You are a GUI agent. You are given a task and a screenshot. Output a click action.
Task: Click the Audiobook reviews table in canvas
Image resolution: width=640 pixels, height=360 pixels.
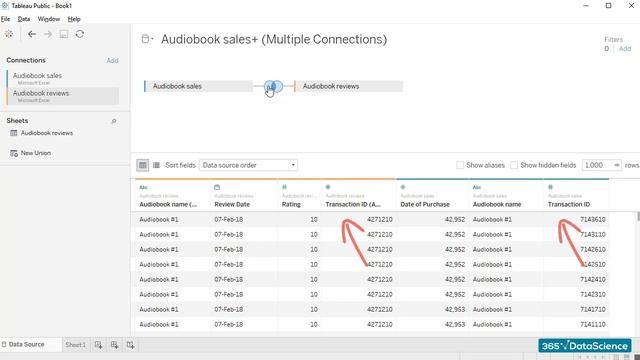point(348,86)
